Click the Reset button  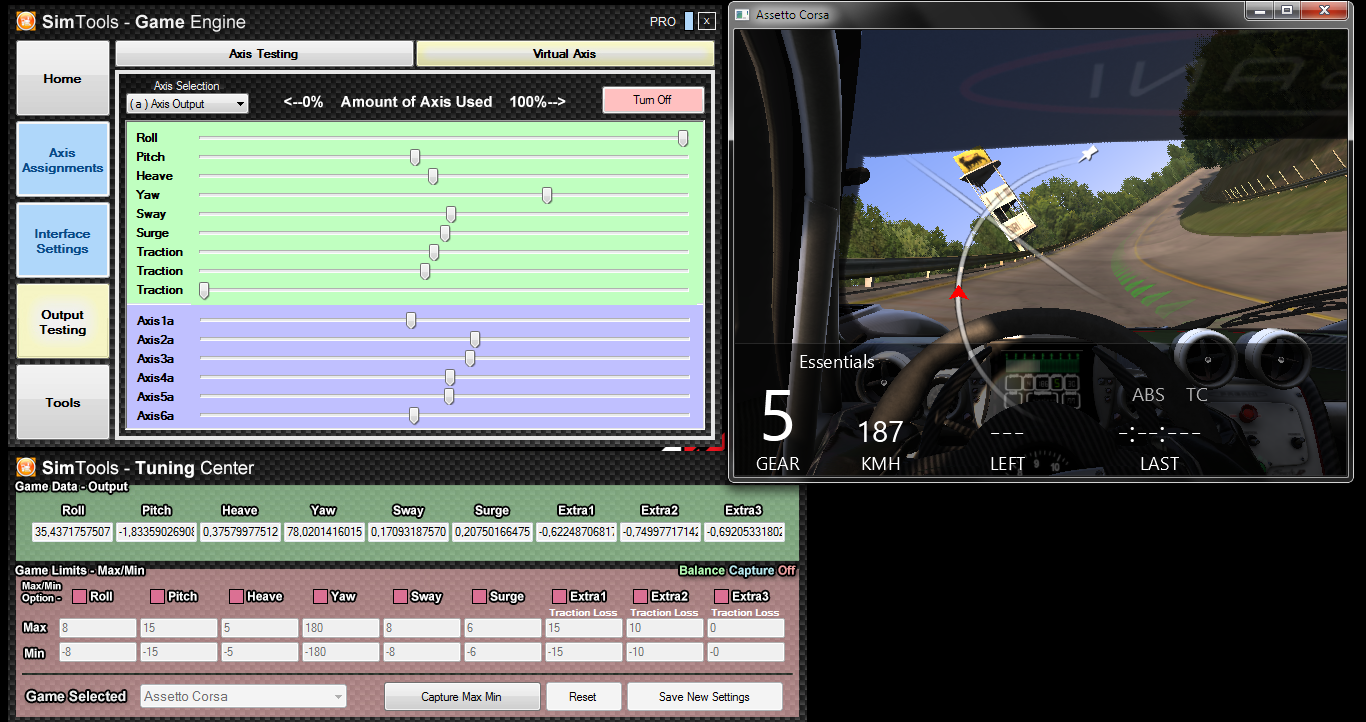583,697
